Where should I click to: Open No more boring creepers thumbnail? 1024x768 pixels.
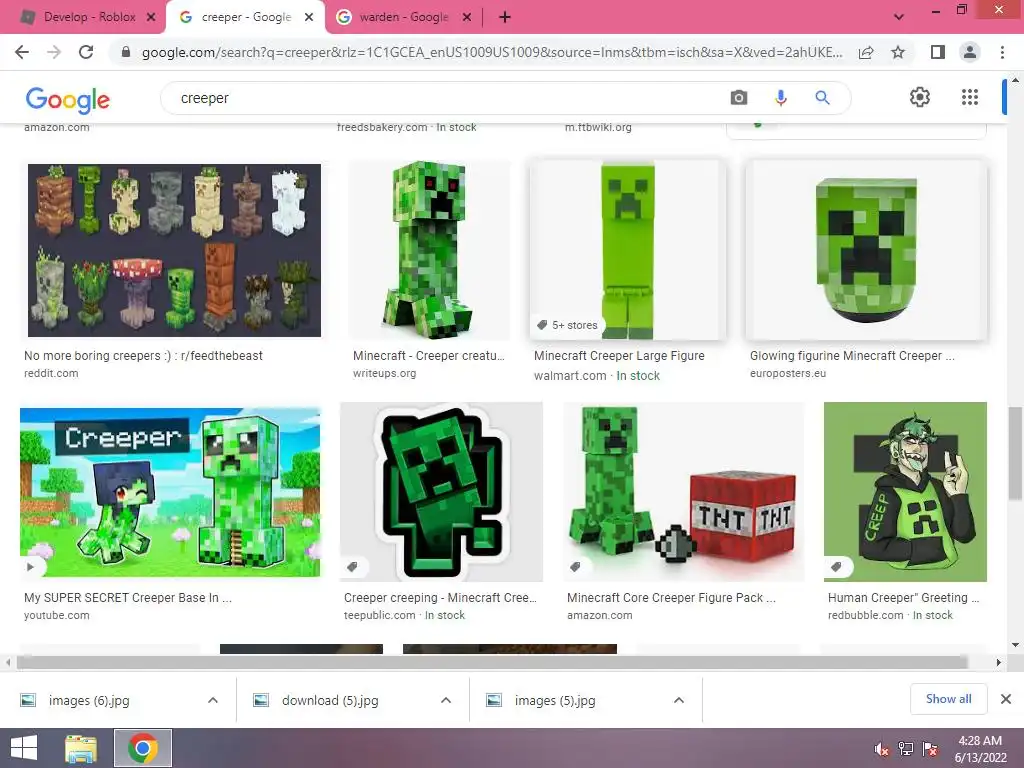174,251
